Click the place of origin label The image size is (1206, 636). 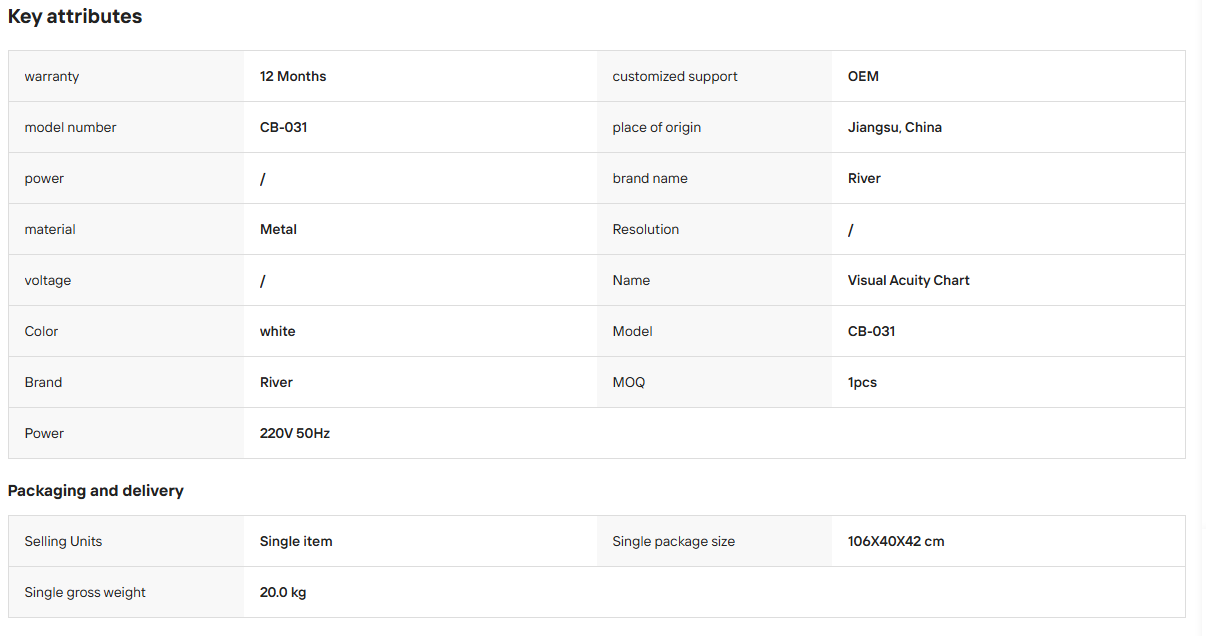[657, 127]
